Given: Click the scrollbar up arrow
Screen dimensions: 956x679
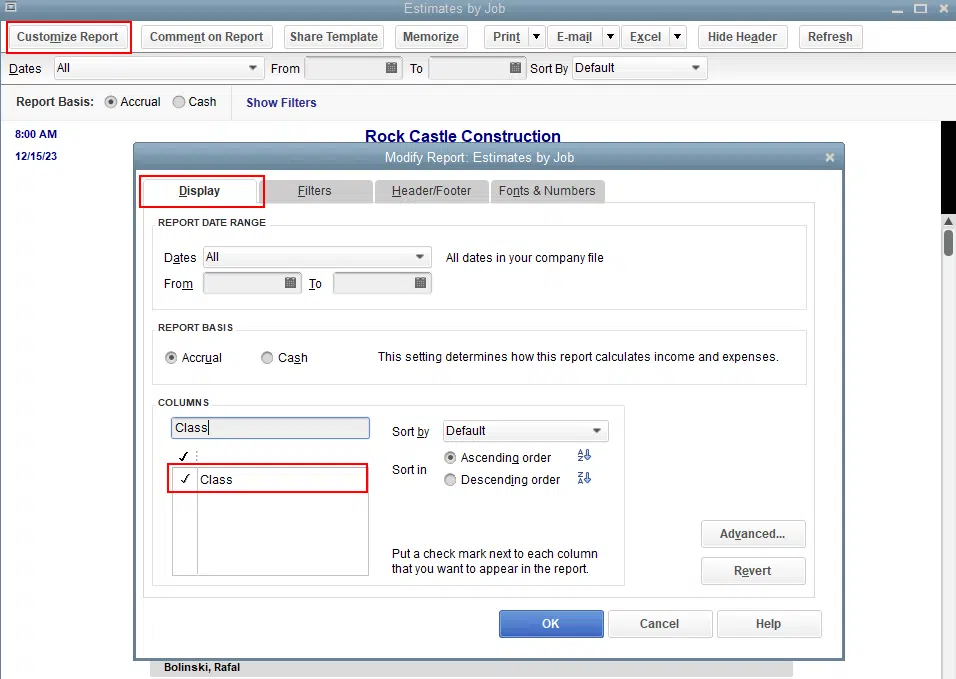Looking at the screenshot, I should (x=948, y=221).
